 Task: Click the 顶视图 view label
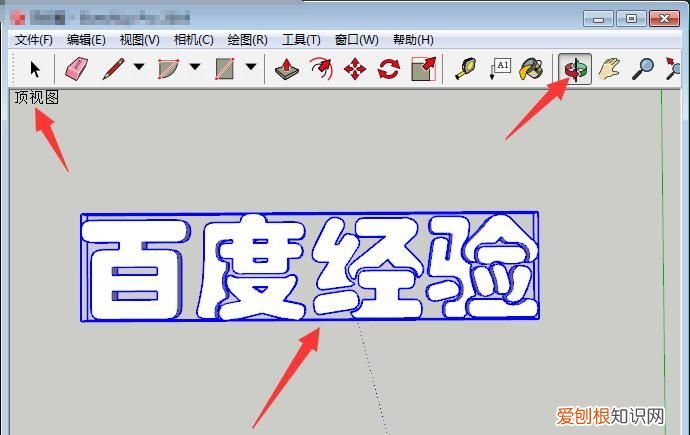tap(37, 98)
